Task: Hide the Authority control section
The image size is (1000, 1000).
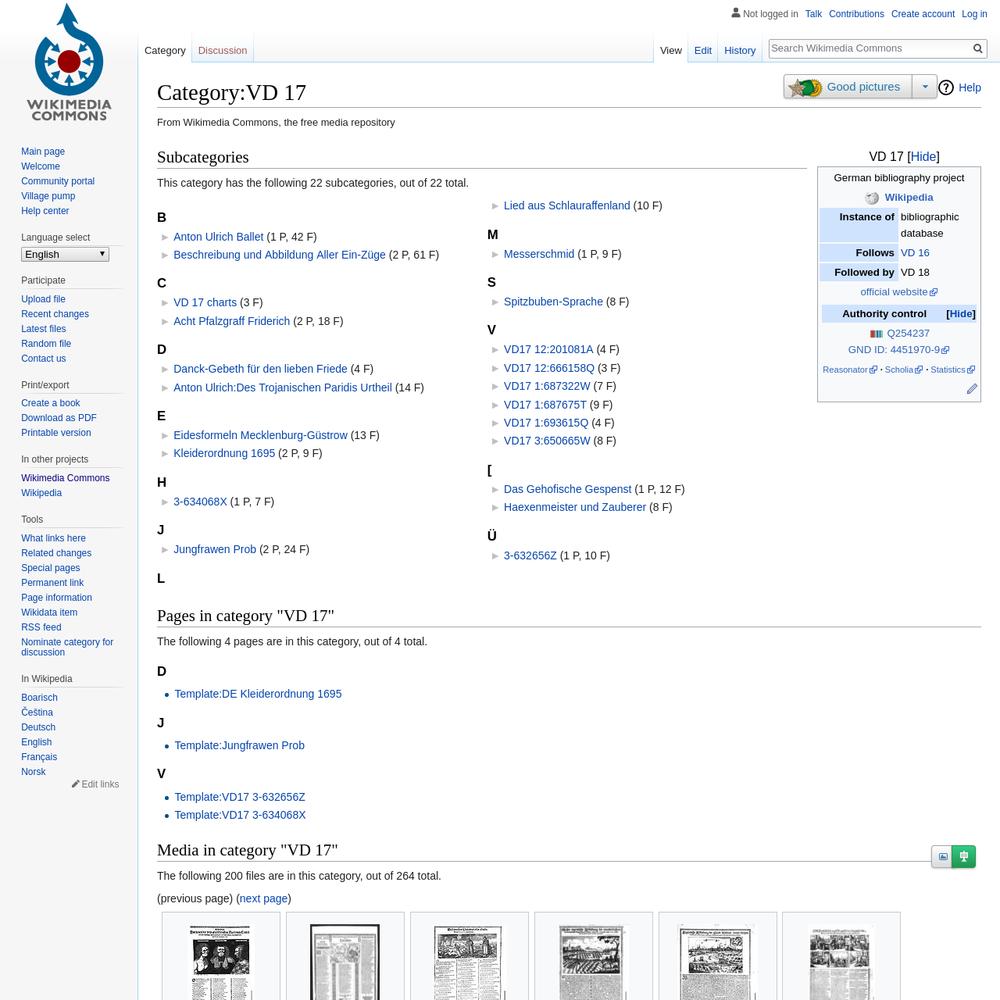Action: coord(960,314)
